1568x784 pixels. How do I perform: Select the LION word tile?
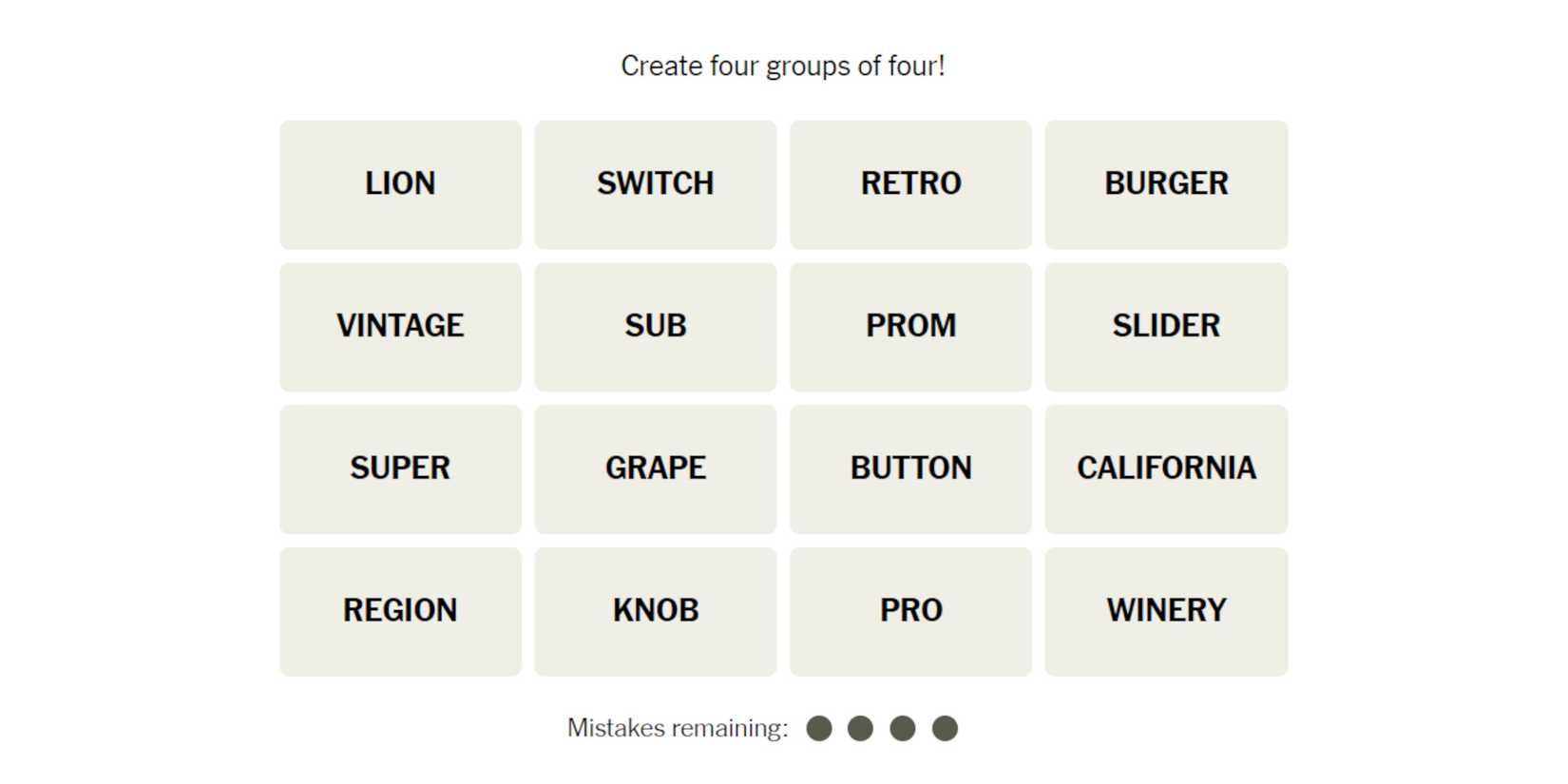click(x=400, y=184)
